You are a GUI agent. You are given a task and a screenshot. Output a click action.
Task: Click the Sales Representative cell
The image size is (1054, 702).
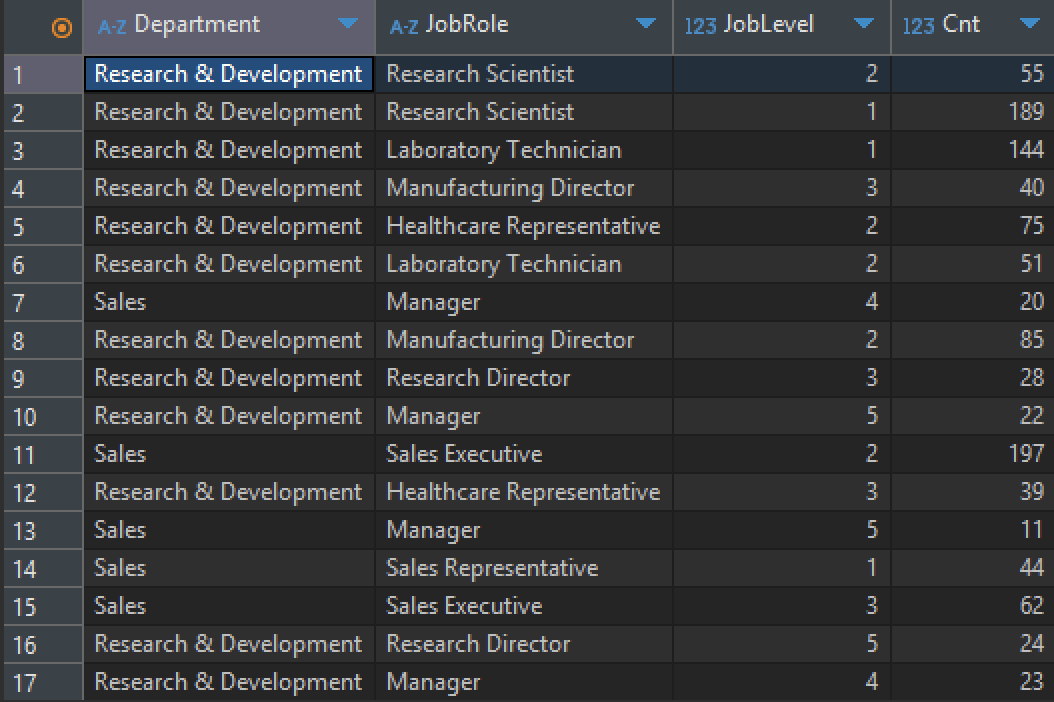point(524,568)
